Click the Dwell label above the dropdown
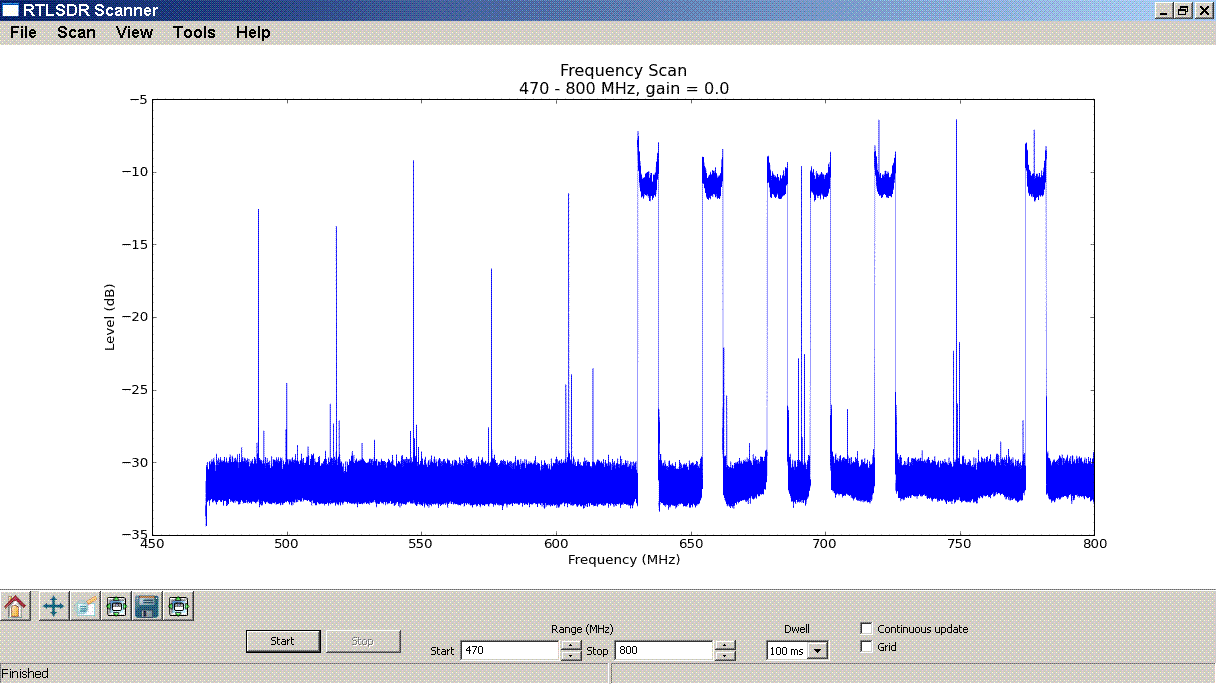The width and height of the screenshot is (1216, 684). pyautogui.click(x=797, y=629)
